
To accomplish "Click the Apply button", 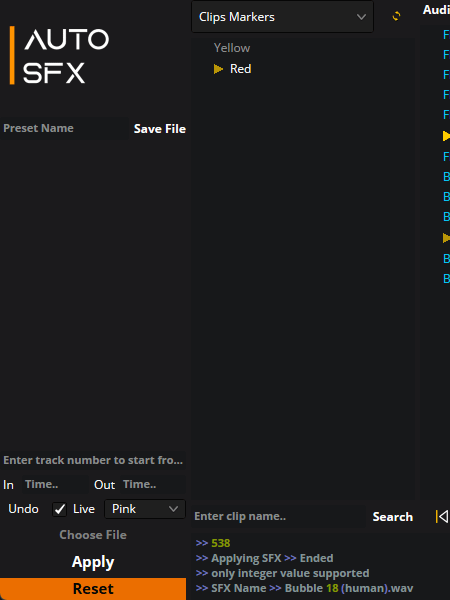I will [x=93, y=562].
